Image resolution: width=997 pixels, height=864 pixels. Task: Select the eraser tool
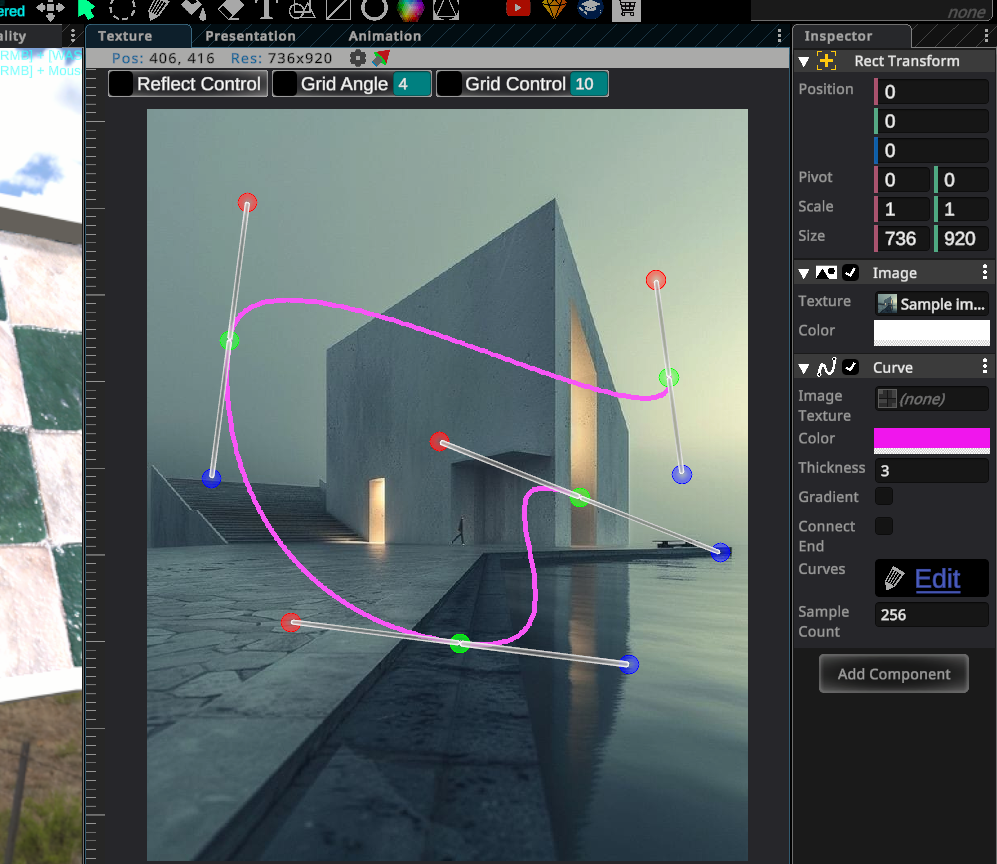231,9
